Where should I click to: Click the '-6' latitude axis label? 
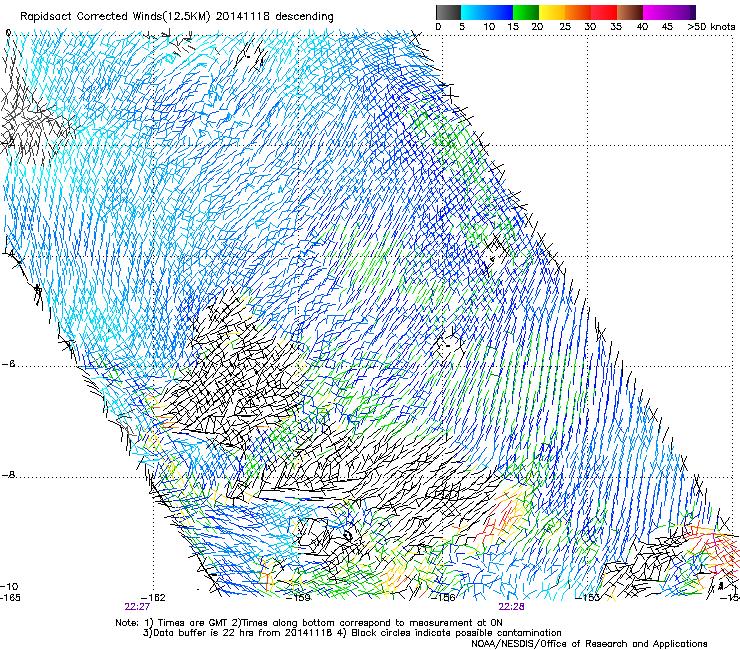coord(8,364)
